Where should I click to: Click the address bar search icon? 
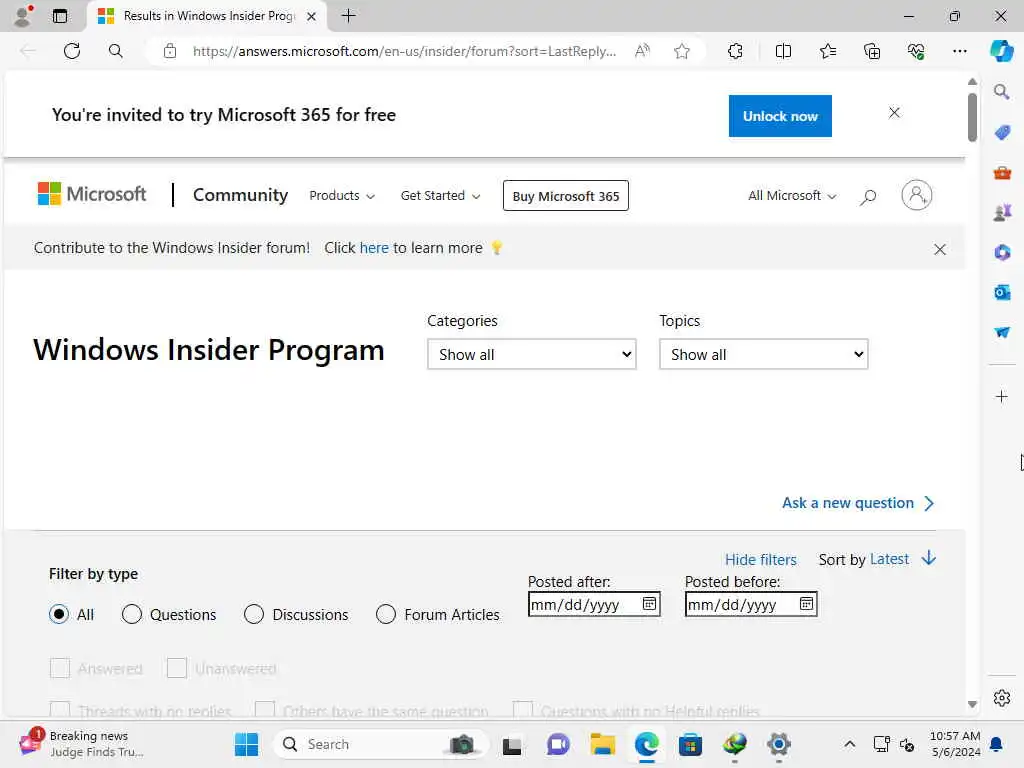(x=116, y=51)
